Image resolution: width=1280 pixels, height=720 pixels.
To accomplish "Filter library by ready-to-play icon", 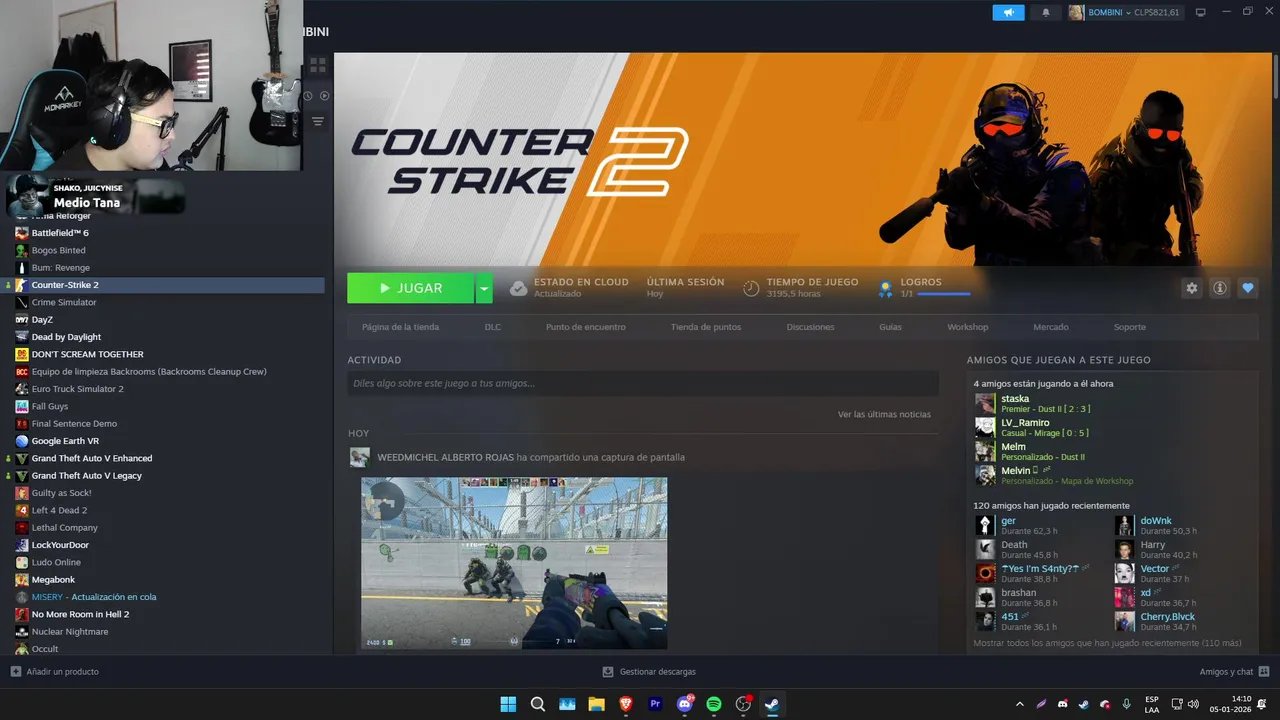I will [x=324, y=96].
